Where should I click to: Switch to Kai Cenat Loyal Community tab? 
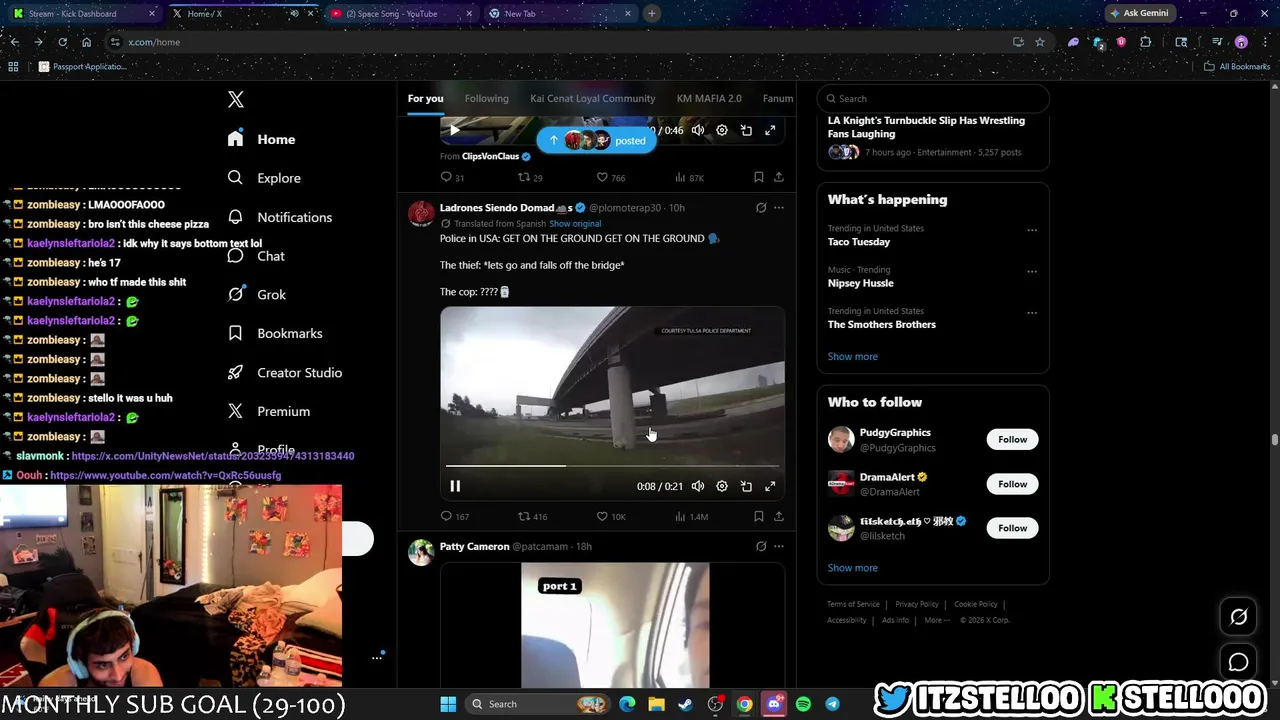pos(593,98)
